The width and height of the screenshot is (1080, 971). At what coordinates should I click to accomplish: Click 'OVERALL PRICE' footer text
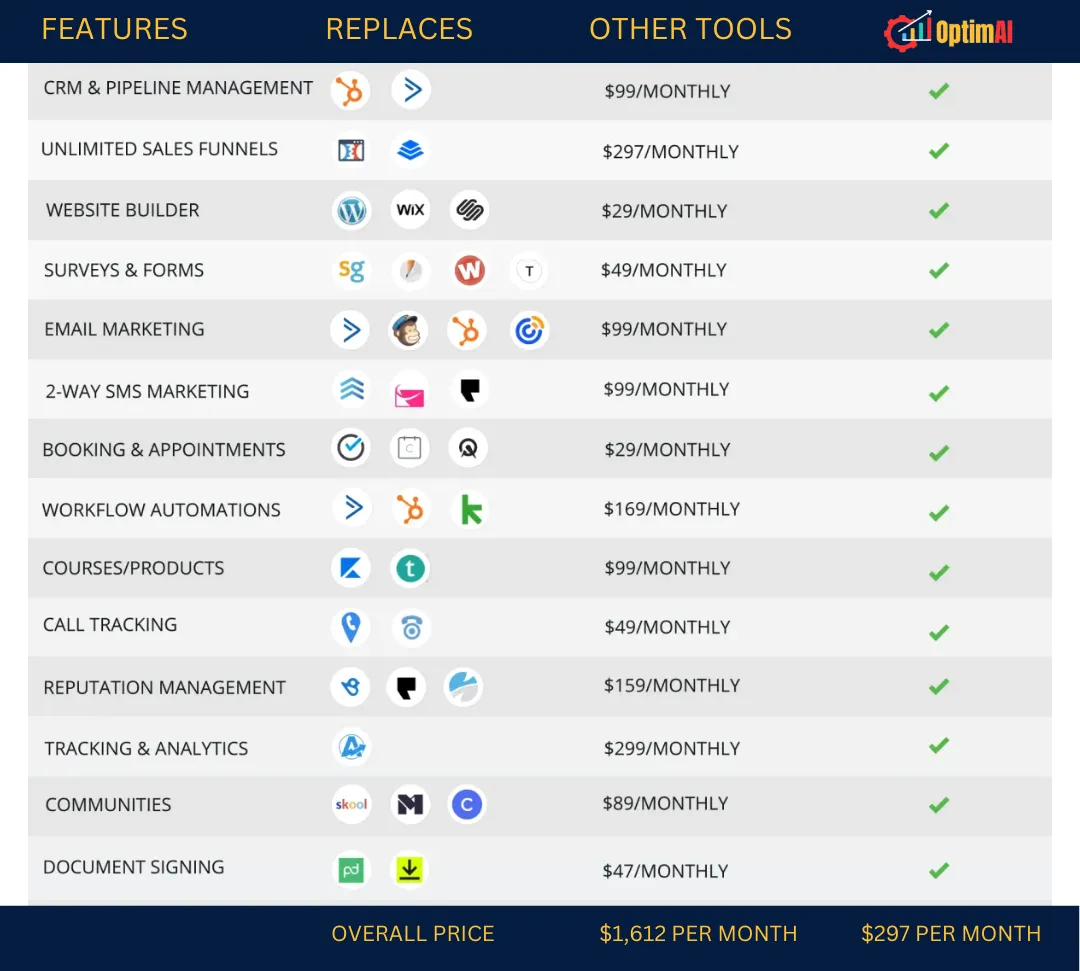point(413,934)
